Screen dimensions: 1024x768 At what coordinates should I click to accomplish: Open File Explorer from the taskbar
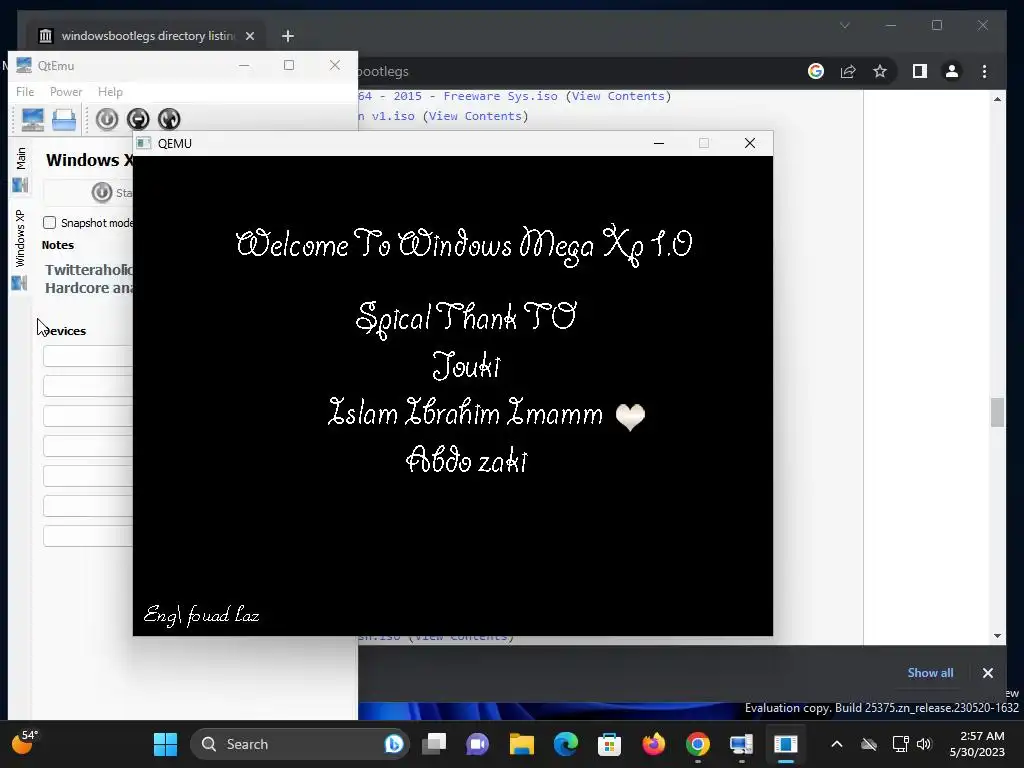(521, 744)
